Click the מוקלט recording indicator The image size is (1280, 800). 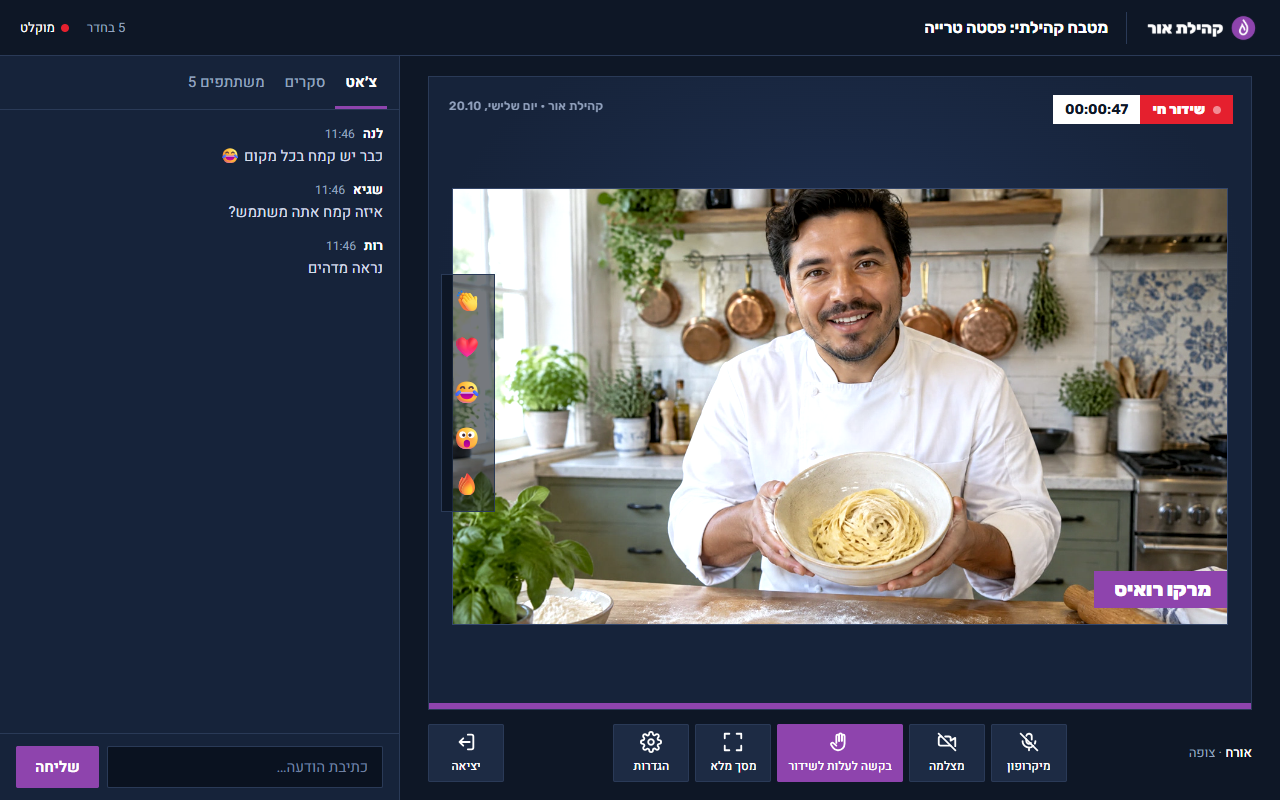(44, 28)
